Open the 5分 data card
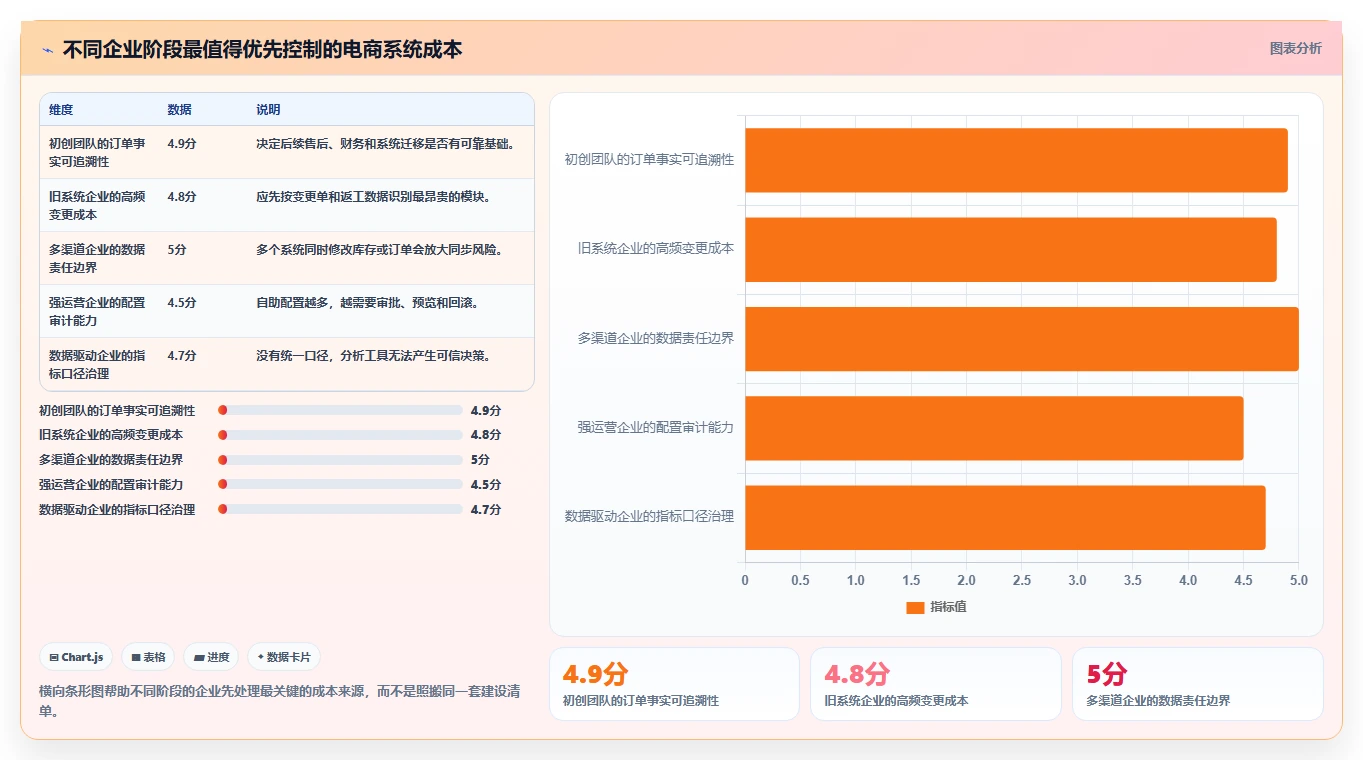The height and width of the screenshot is (760, 1363). 1198,684
